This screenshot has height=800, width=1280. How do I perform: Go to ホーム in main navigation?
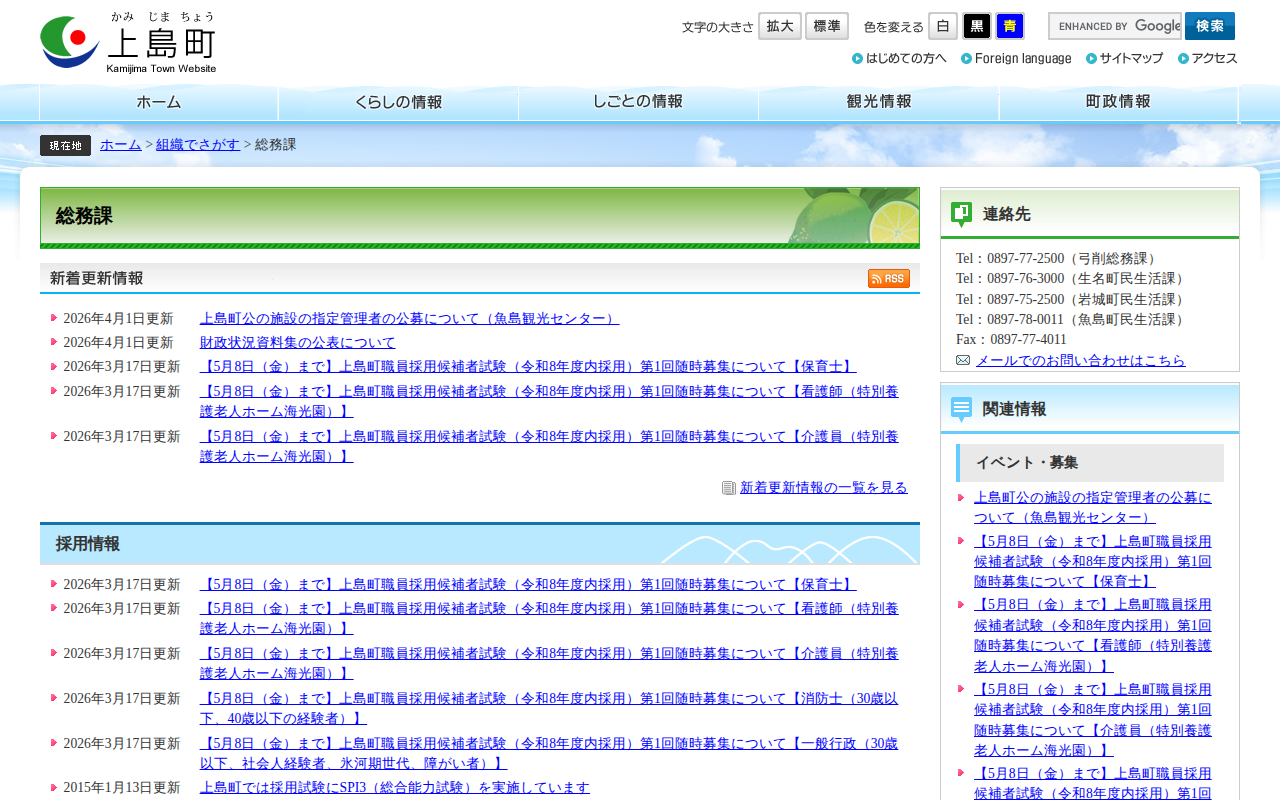159,102
